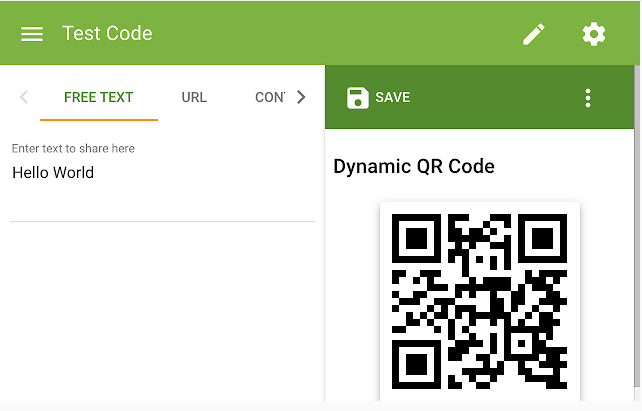The image size is (642, 411).
Task: Click the generated QR code image
Action: [x=479, y=301]
